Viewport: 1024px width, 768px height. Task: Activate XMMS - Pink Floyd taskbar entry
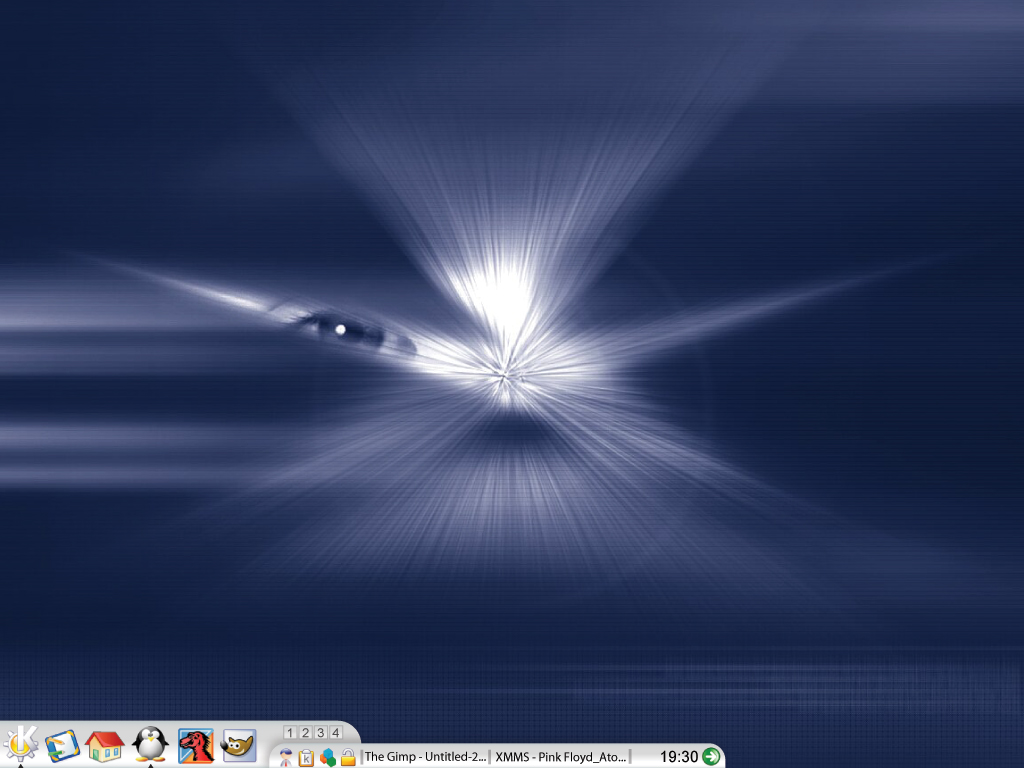point(562,757)
